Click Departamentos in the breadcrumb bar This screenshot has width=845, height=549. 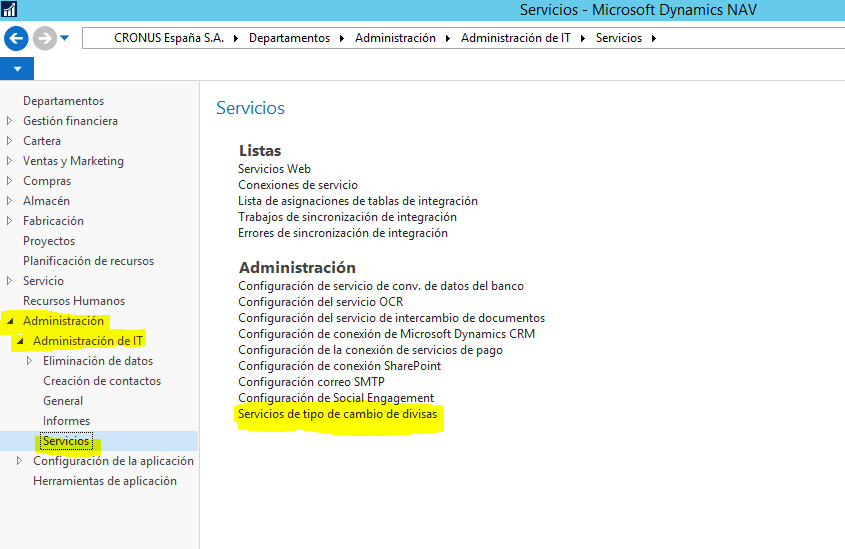coord(289,38)
